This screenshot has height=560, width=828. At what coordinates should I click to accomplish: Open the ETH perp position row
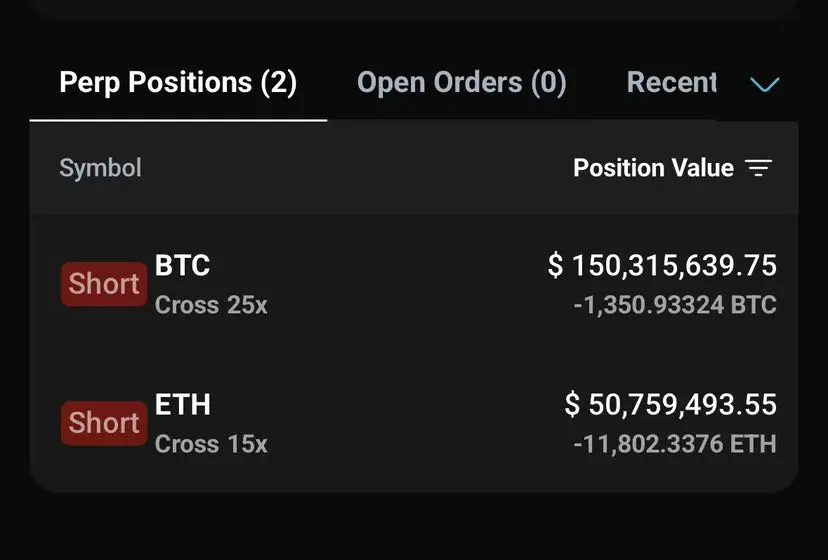(x=414, y=424)
